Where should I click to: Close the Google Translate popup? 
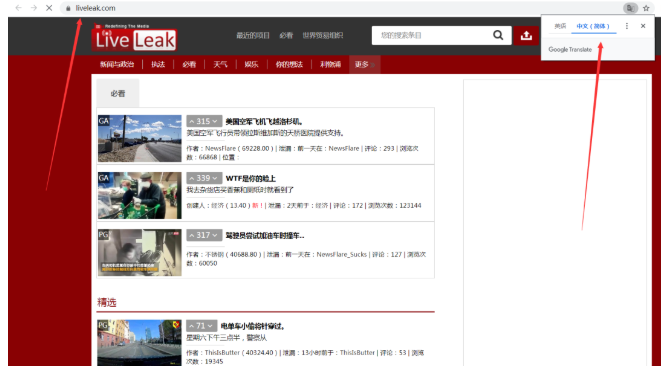(x=643, y=26)
